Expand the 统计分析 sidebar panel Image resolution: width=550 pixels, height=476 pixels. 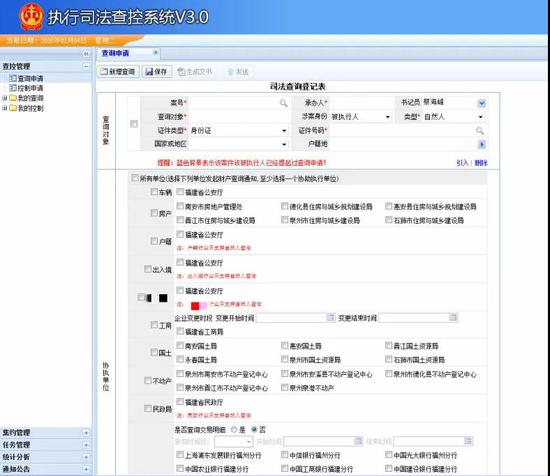click(86, 457)
